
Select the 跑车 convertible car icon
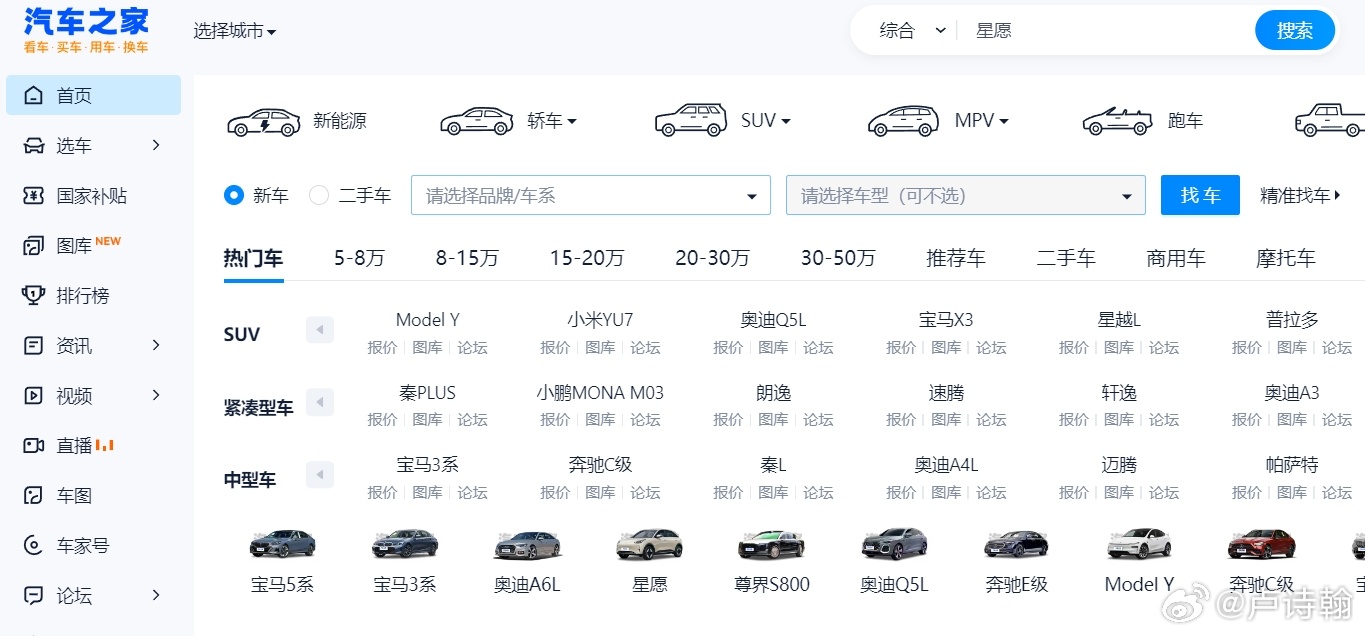pos(1118,122)
